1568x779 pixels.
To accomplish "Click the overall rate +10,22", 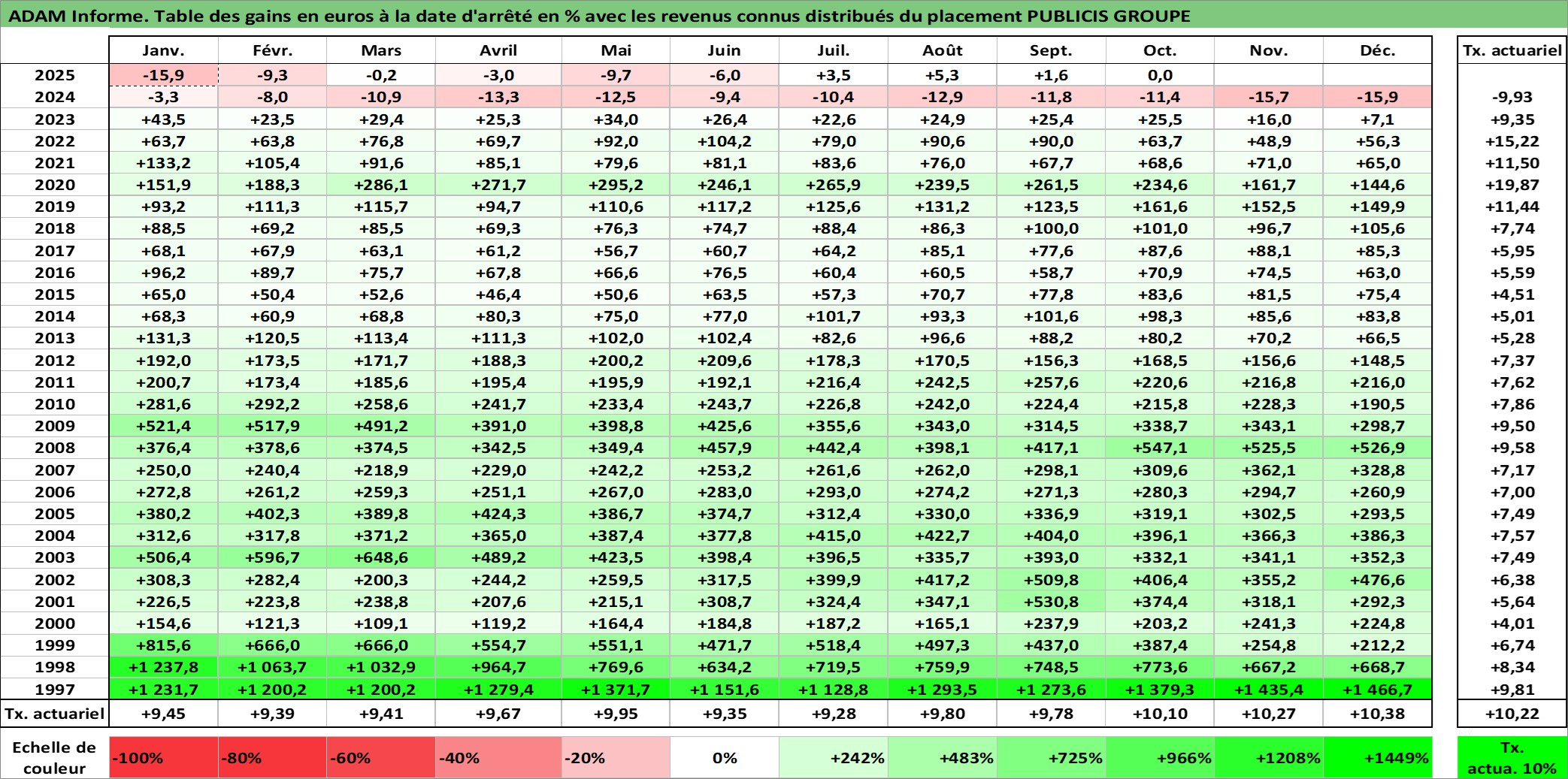I will [1512, 714].
